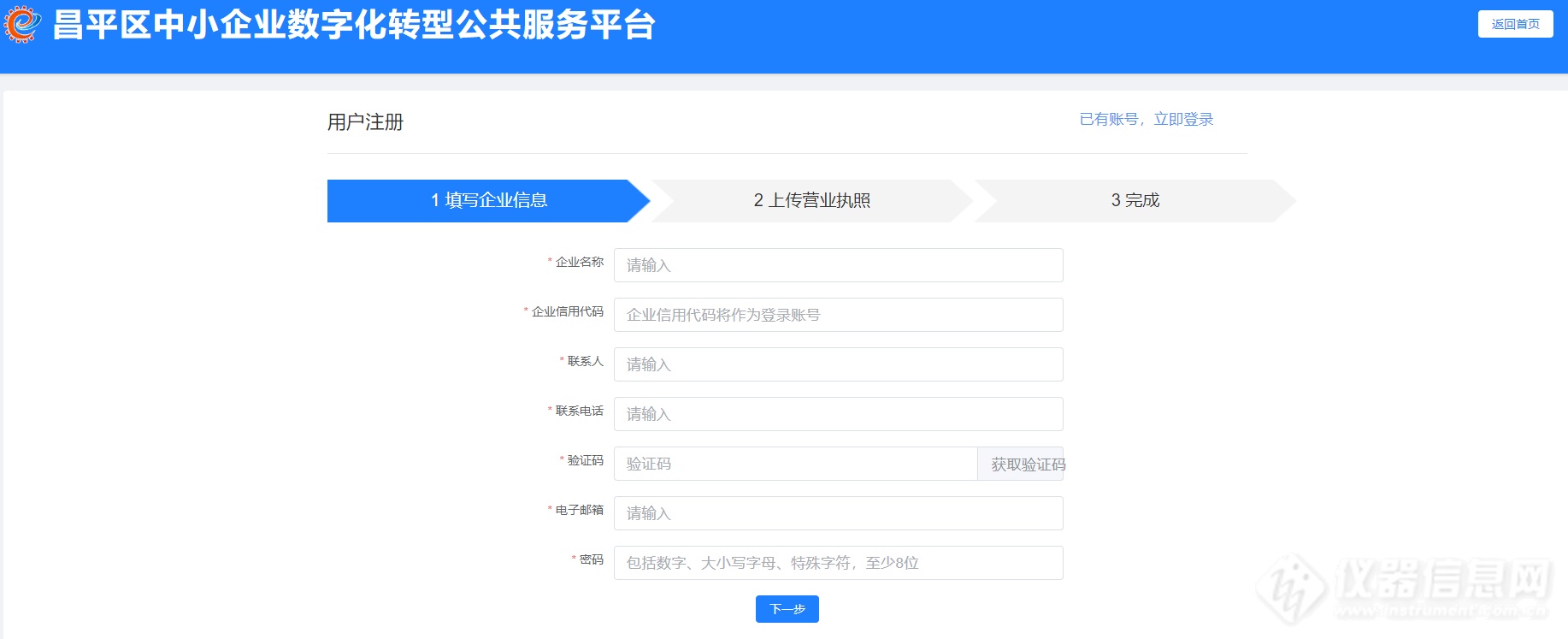The image size is (1568, 639).
Task: Click the platform logo icon in the header
Action: (x=22, y=24)
